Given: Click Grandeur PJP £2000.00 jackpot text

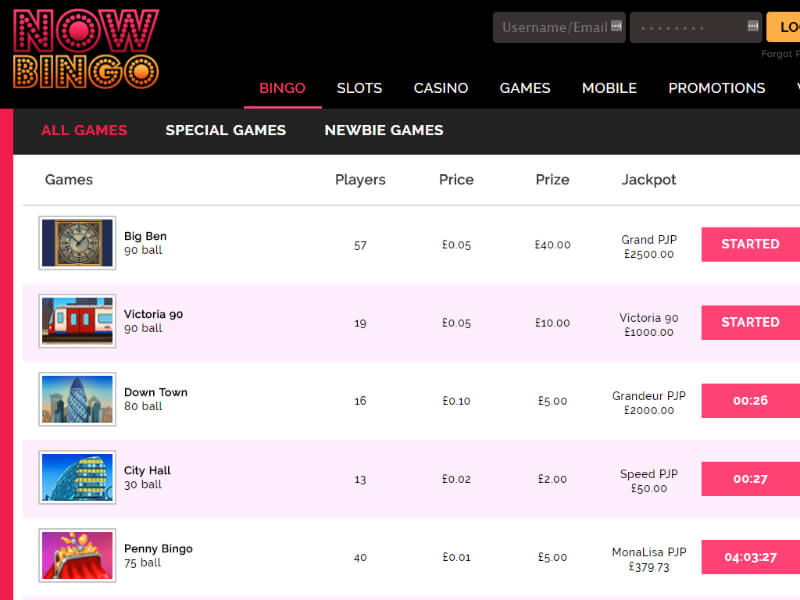Looking at the screenshot, I should tap(649, 403).
